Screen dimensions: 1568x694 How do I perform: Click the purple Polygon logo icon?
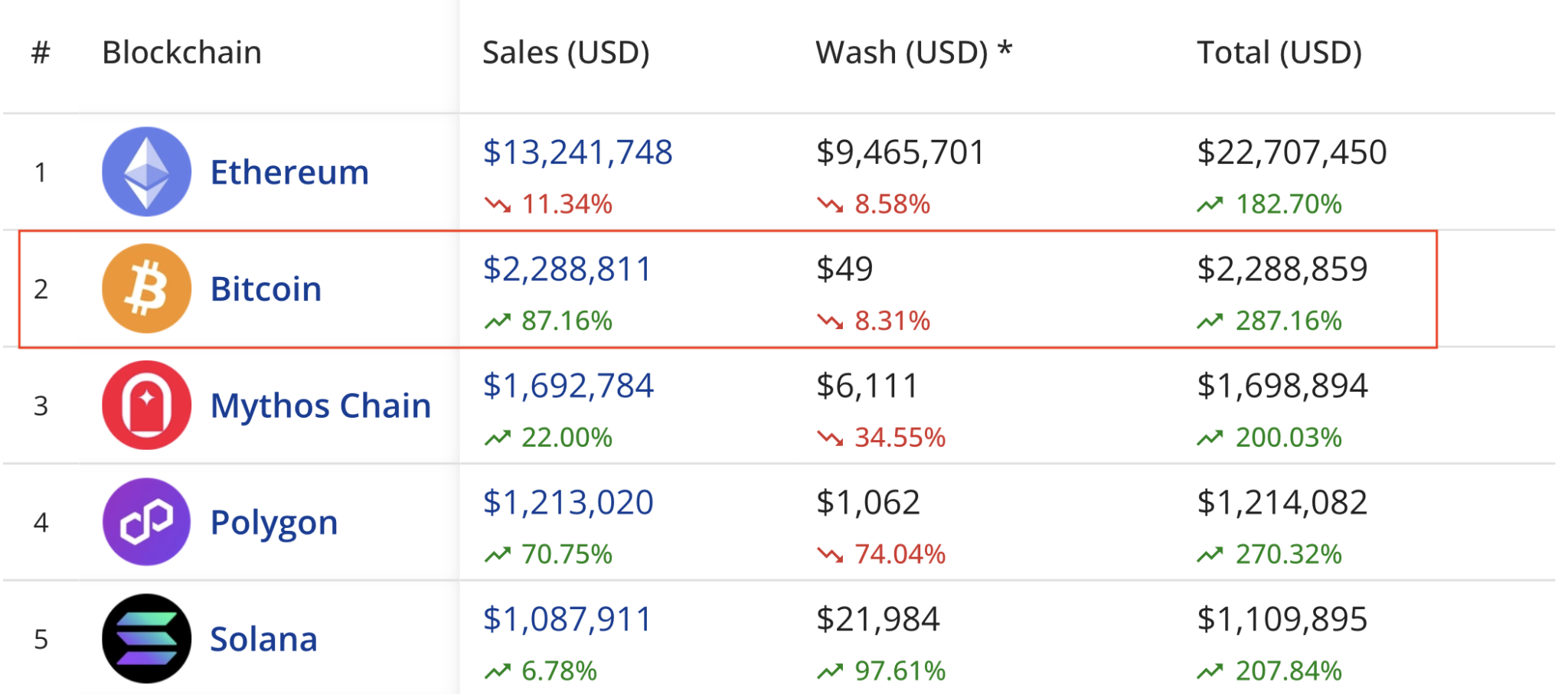click(146, 522)
